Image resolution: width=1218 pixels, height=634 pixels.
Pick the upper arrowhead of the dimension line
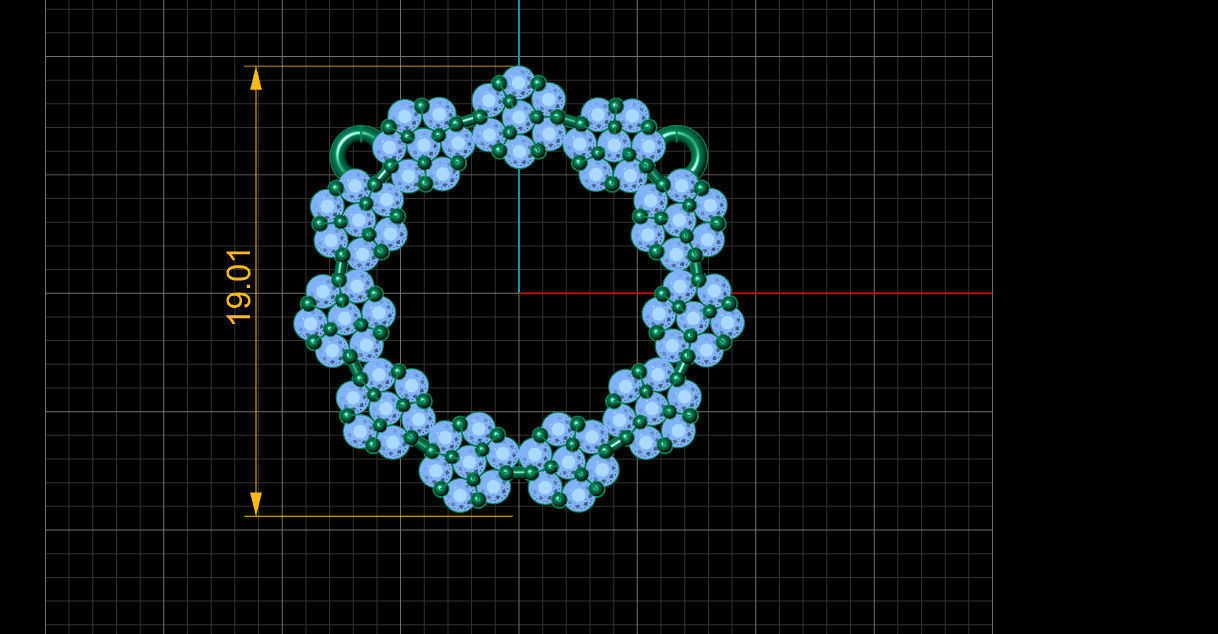(256, 78)
